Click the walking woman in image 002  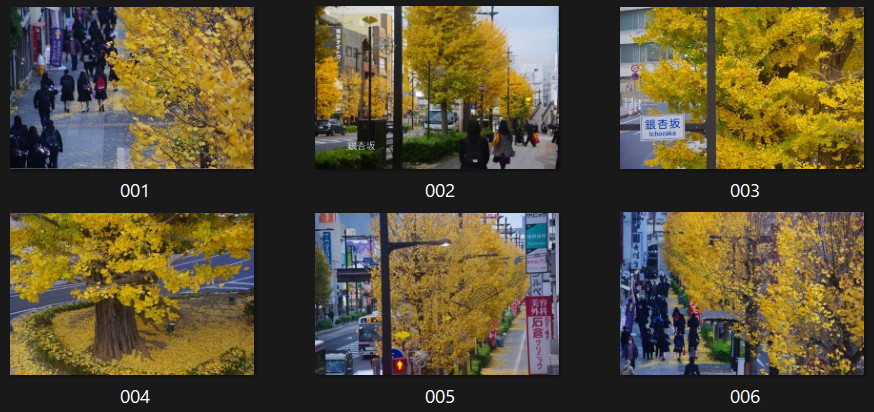503,145
